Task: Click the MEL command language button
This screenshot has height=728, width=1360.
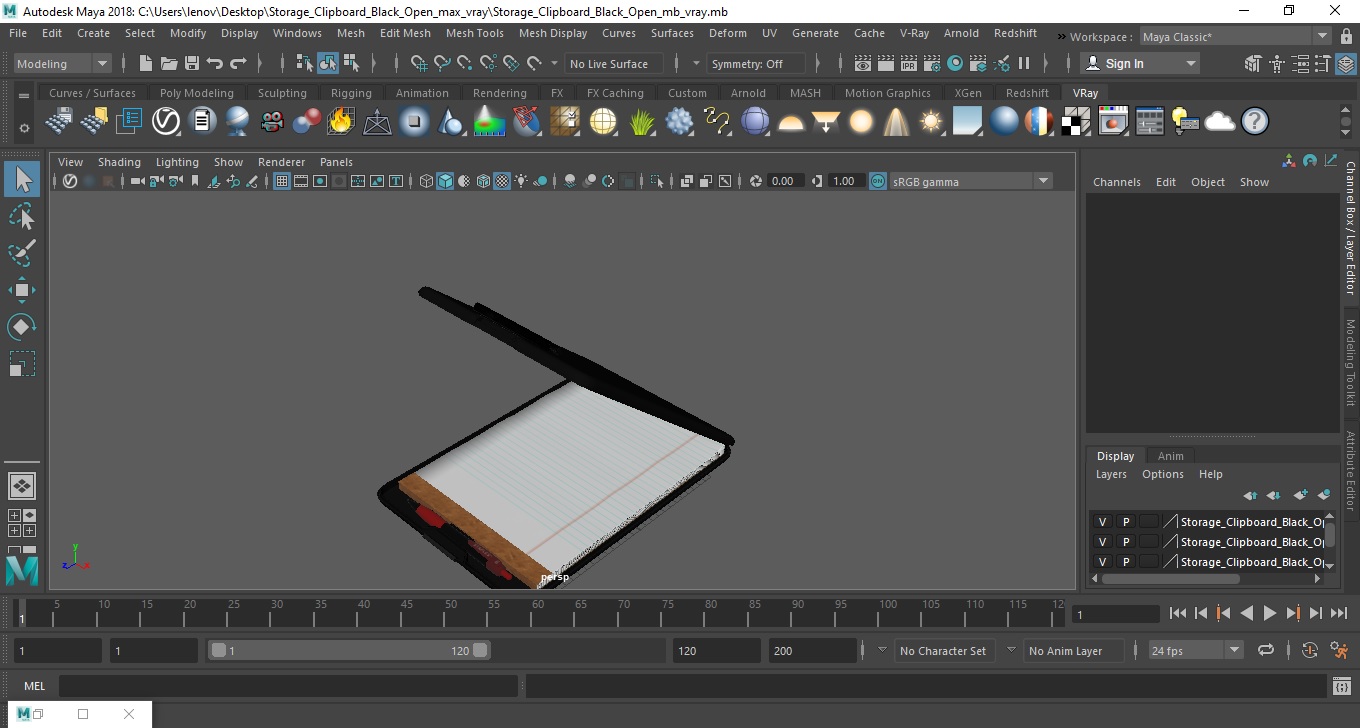Action: click(35, 686)
